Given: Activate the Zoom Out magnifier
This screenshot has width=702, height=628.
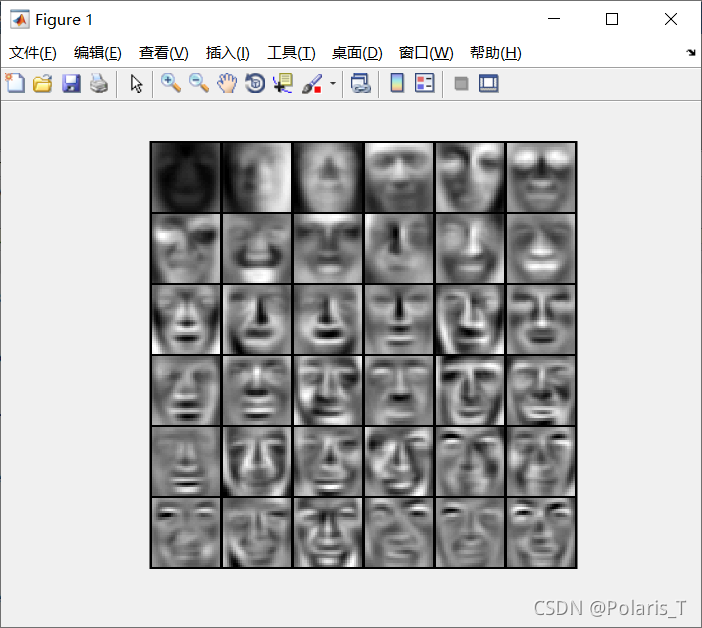Looking at the screenshot, I should tap(199, 84).
